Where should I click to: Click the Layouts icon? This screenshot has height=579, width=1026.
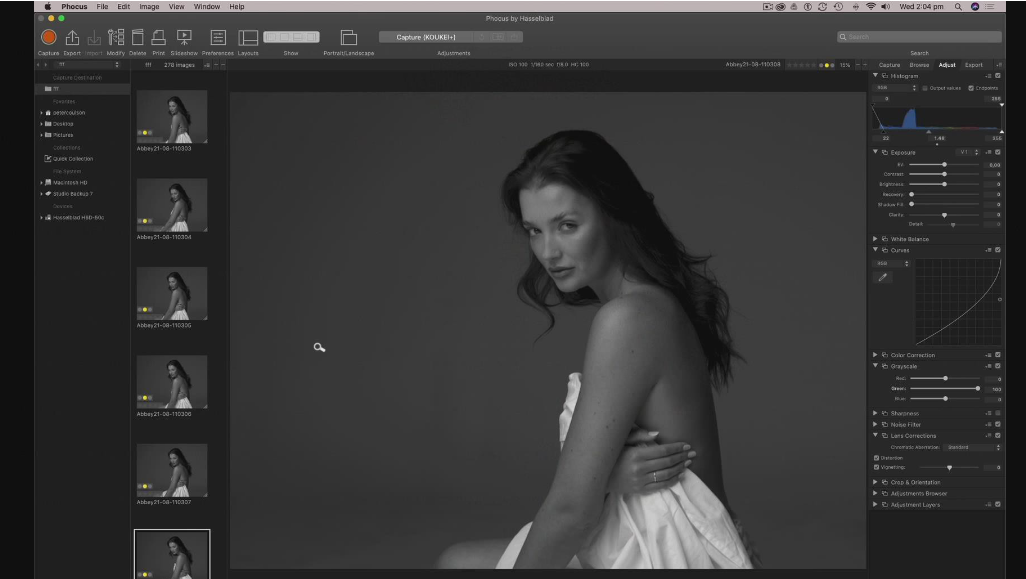point(248,38)
